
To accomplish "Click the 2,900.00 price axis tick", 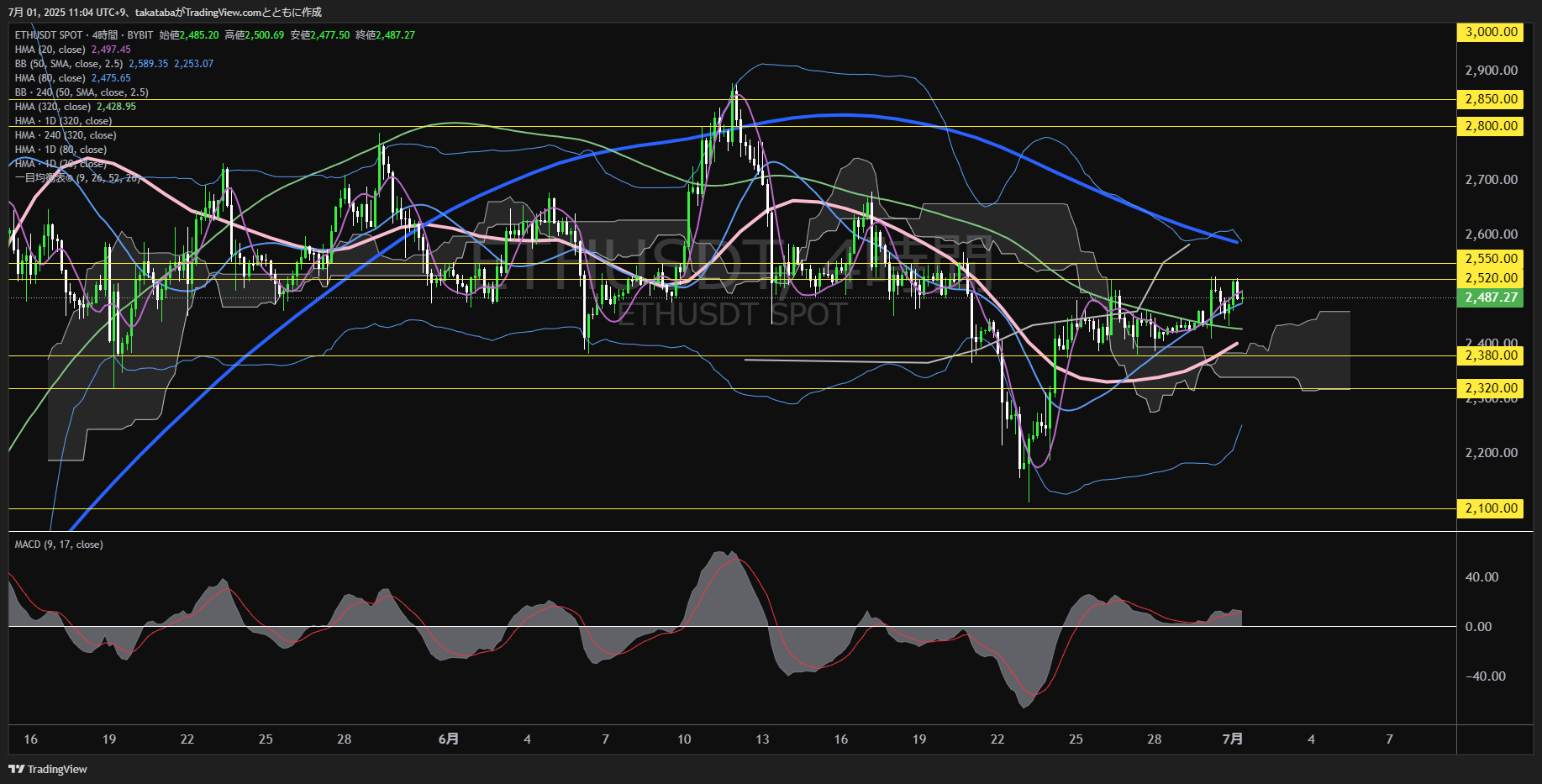I will tap(1492, 71).
